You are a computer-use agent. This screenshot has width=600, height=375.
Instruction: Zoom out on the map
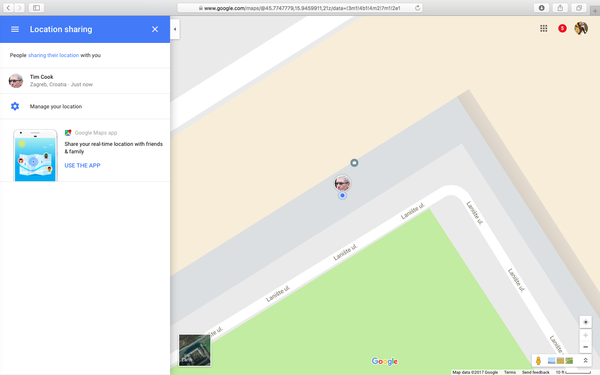tap(585, 347)
